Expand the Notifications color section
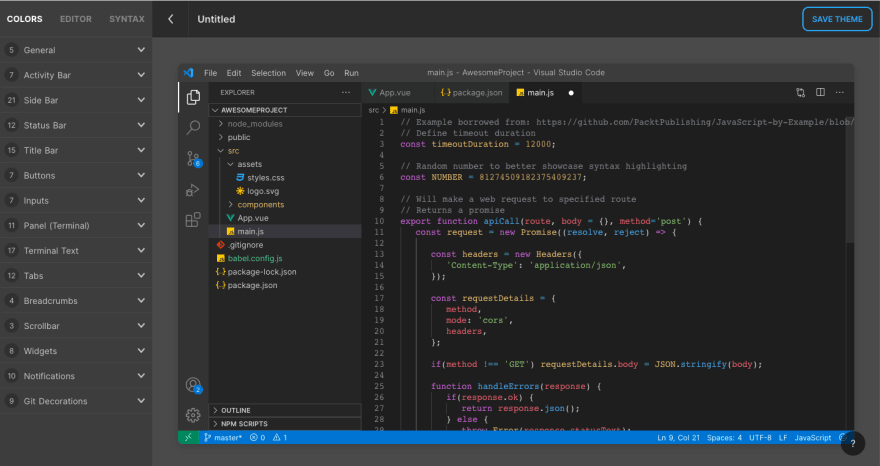Screen dimensions: 880x466 pyautogui.click(x=76, y=376)
